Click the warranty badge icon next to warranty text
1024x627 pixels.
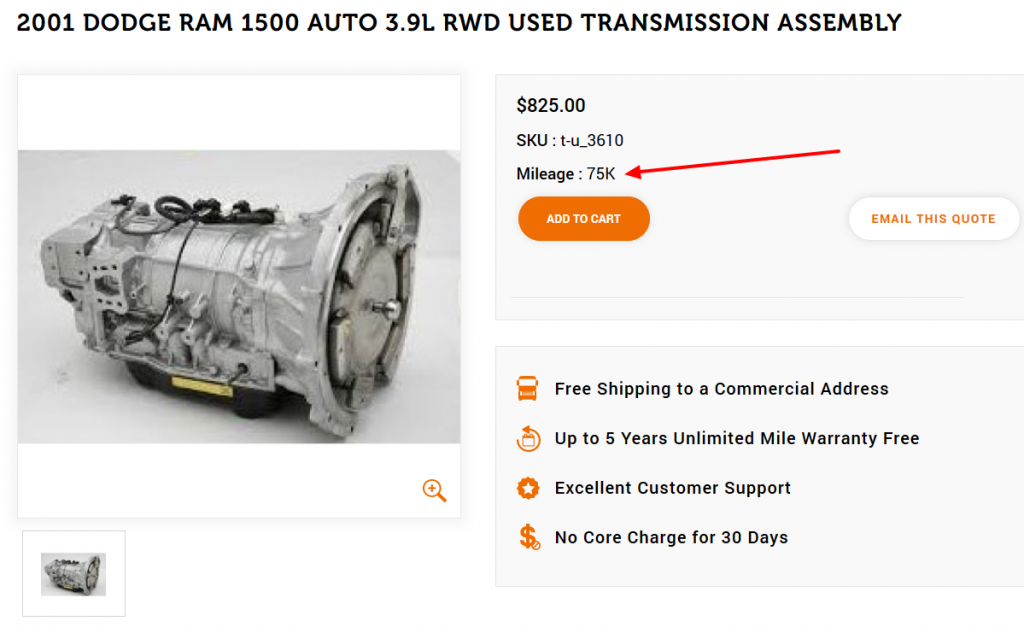(x=528, y=438)
